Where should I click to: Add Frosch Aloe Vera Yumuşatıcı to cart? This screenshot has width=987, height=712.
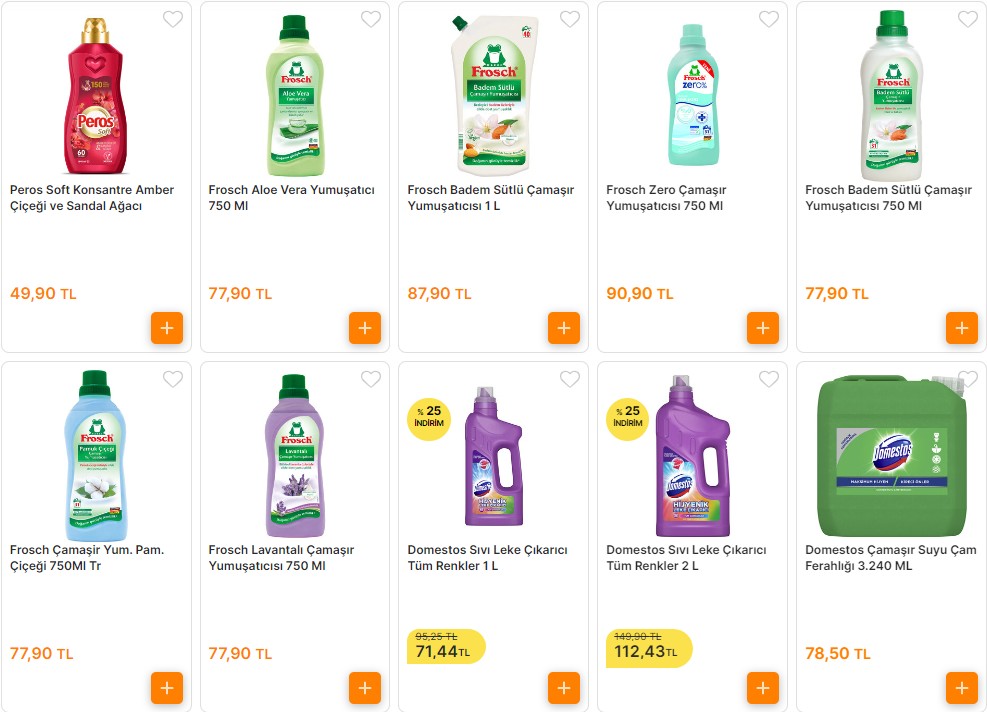(365, 328)
